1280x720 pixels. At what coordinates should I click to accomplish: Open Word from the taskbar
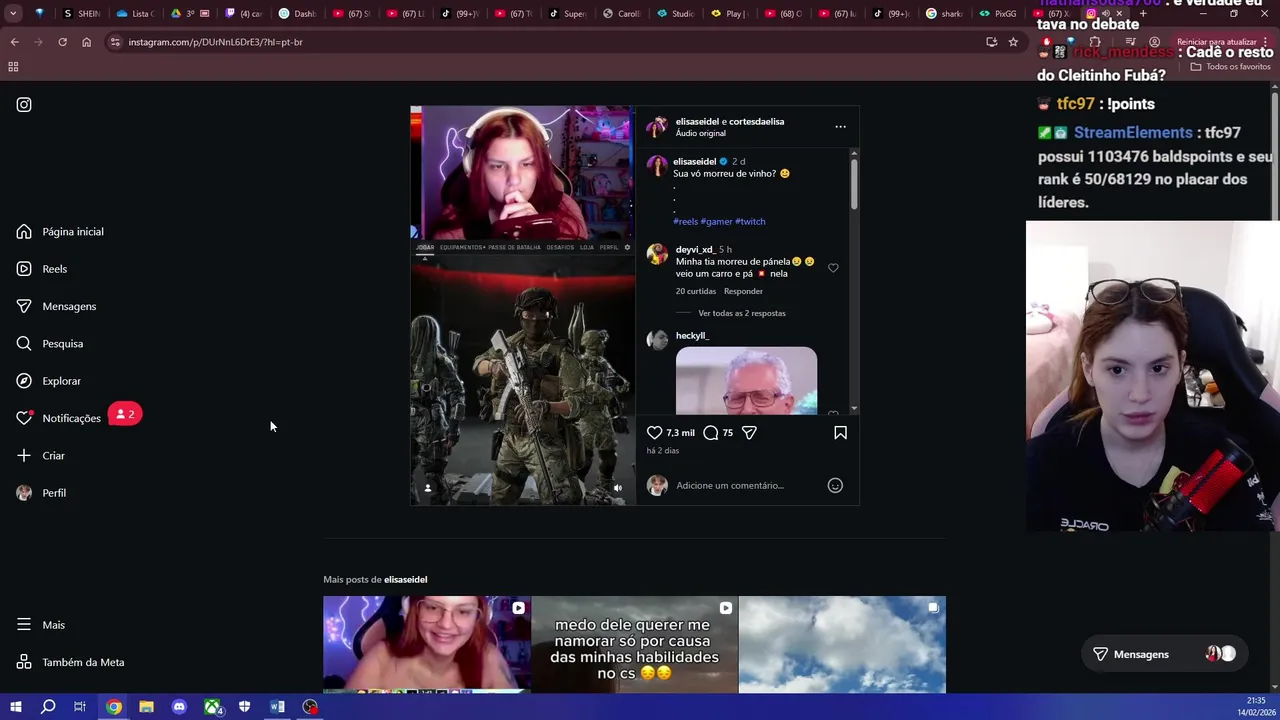click(x=277, y=707)
